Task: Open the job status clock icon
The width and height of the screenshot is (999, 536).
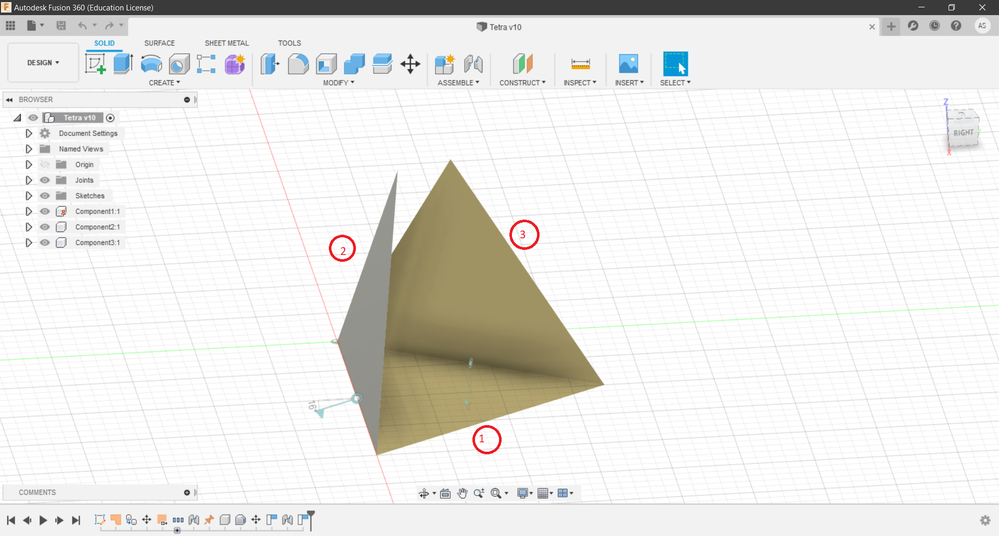Action: (934, 26)
